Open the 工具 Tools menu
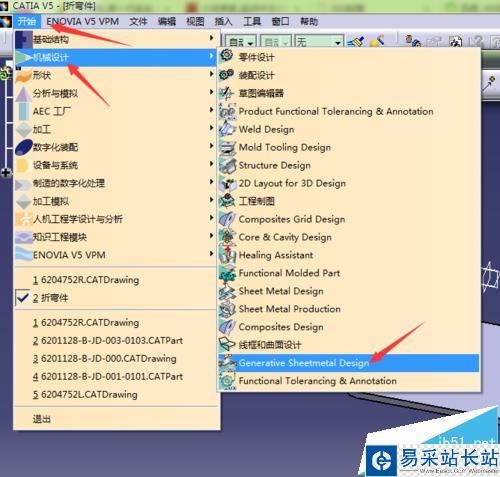 (x=252, y=22)
